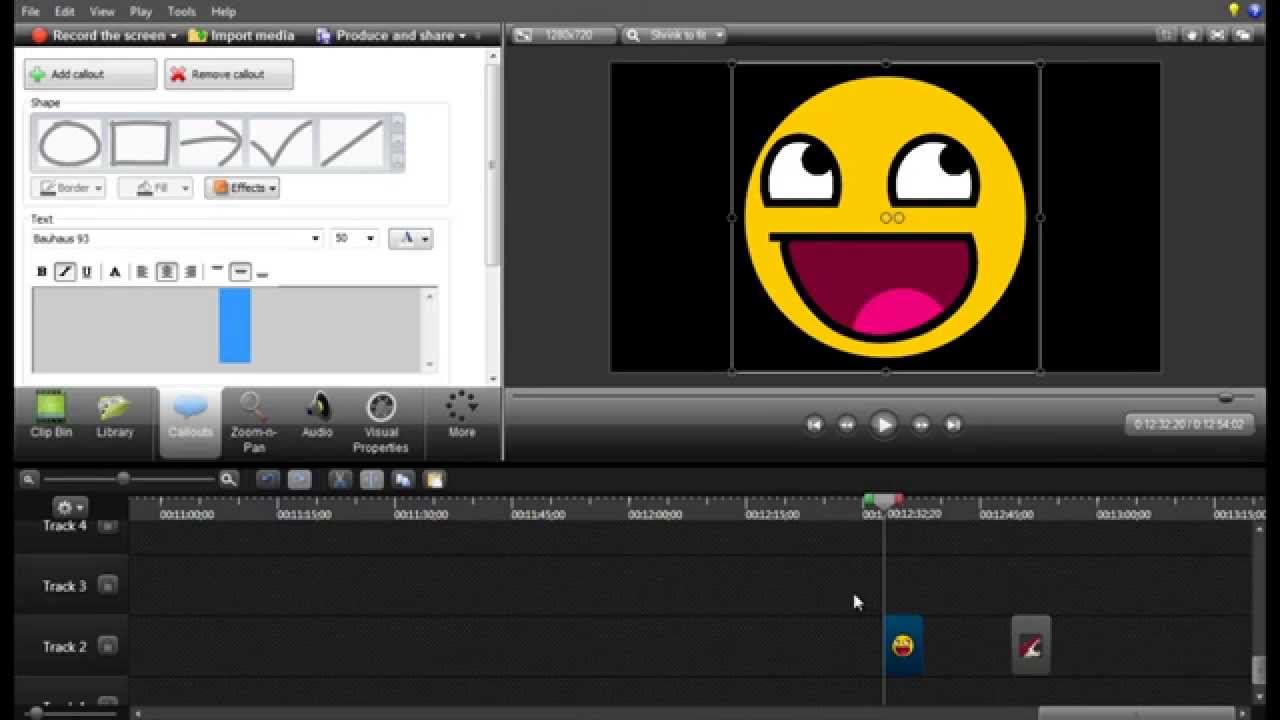
Task: Open the File menu
Action: coord(30,12)
